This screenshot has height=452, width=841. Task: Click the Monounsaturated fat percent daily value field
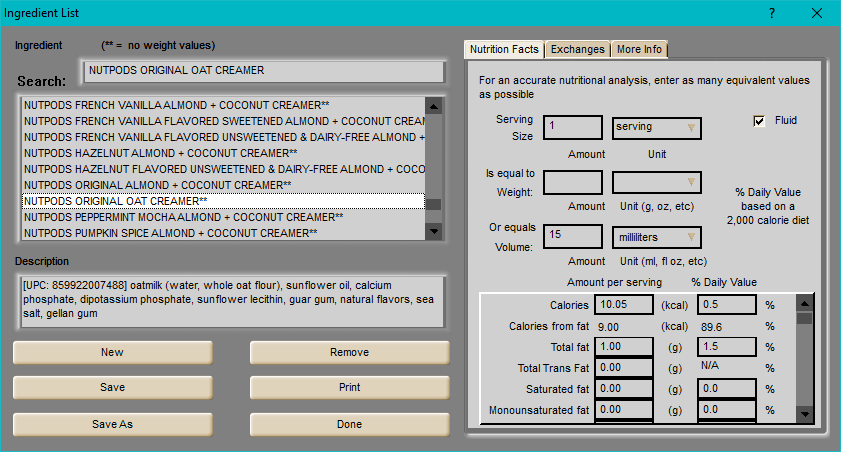click(x=727, y=410)
